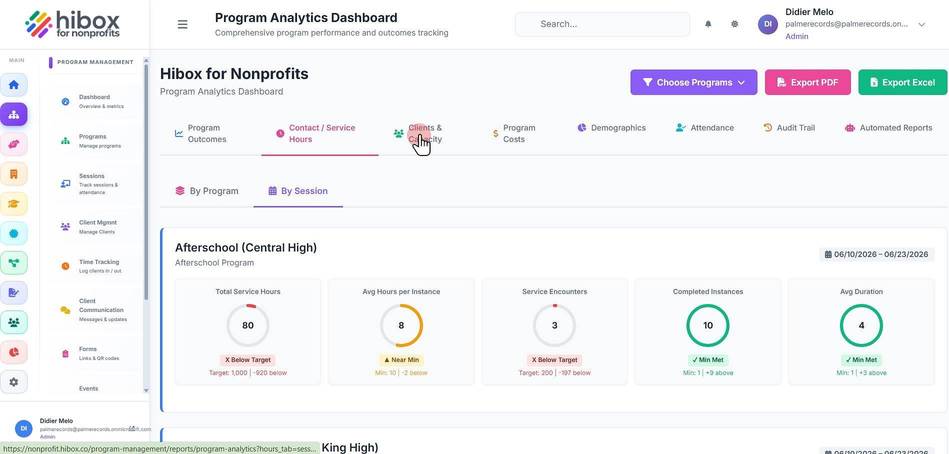Click the pie chart icon in rail
This screenshot has width=949, height=454.
coord(13,352)
